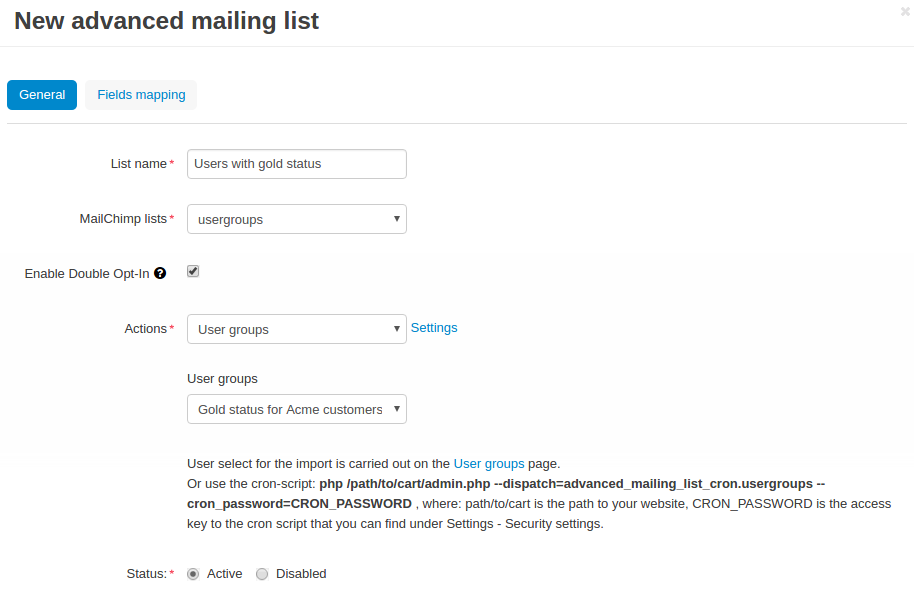Image resolution: width=914 pixels, height=589 pixels.
Task: Open the Settings link beside Actions
Action: click(434, 328)
